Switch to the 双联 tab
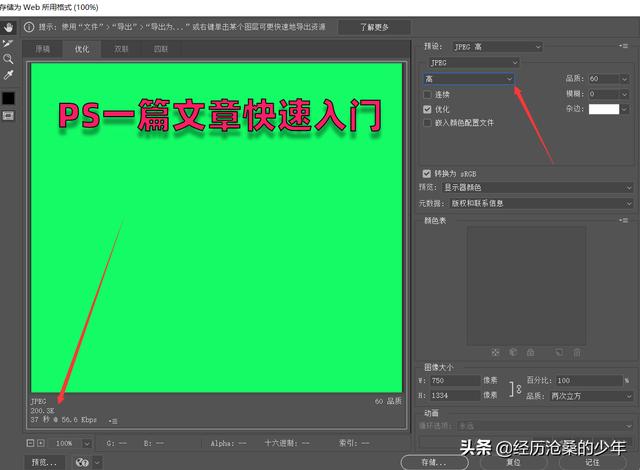Image resolution: width=640 pixels, height=470 pixels. (x=121, y=49)
